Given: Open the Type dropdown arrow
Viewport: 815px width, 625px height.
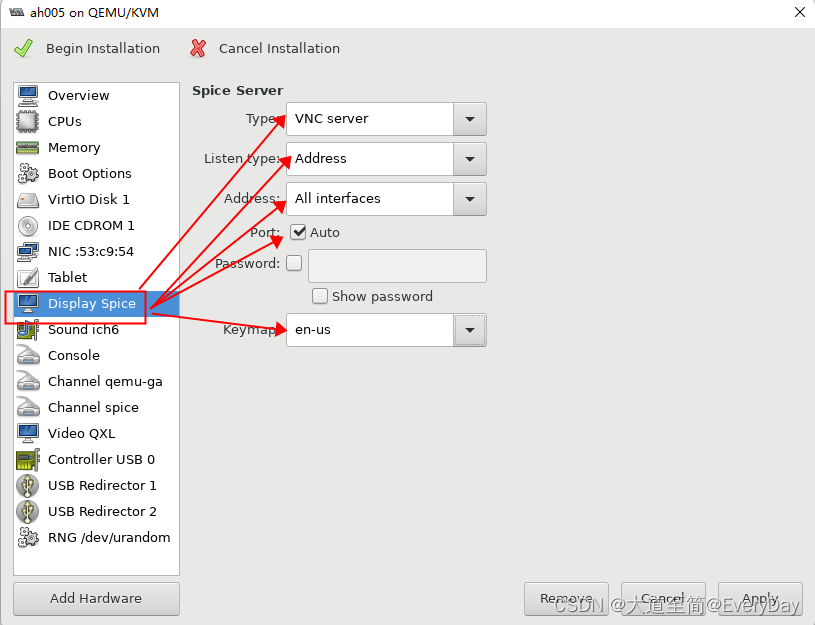Looking at the screenshot, I should 470,119.
